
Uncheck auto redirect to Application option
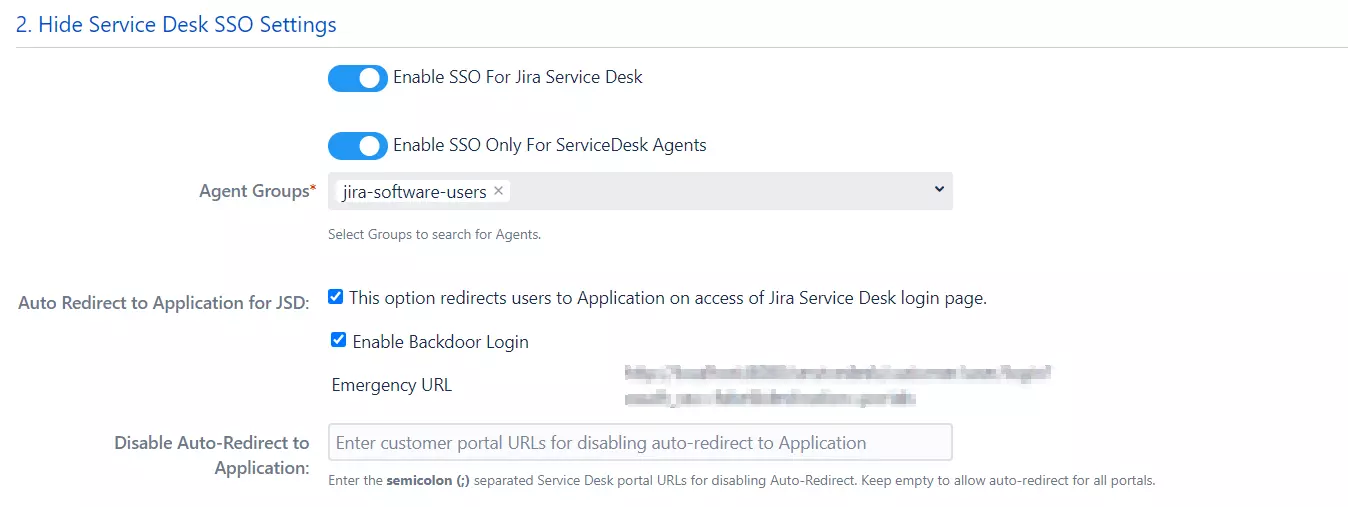tap(336, 297)
